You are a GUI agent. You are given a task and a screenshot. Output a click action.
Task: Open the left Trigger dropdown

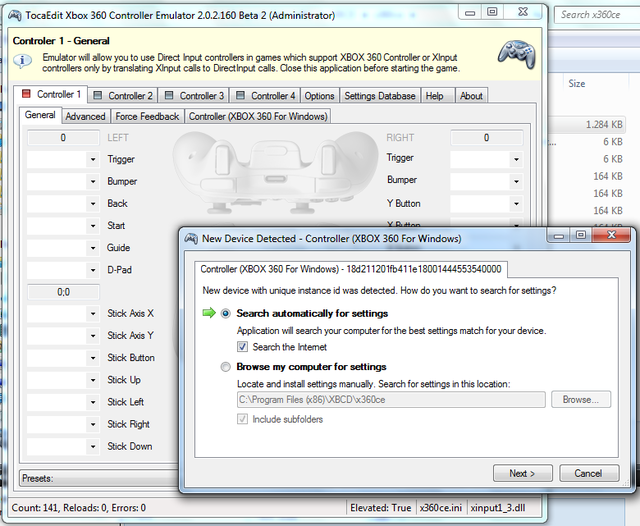[93, 159]
